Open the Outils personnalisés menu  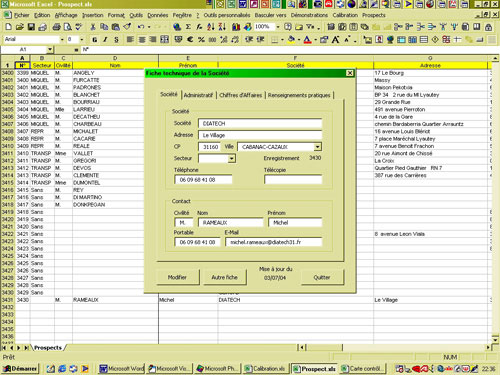tap(227, 15)
